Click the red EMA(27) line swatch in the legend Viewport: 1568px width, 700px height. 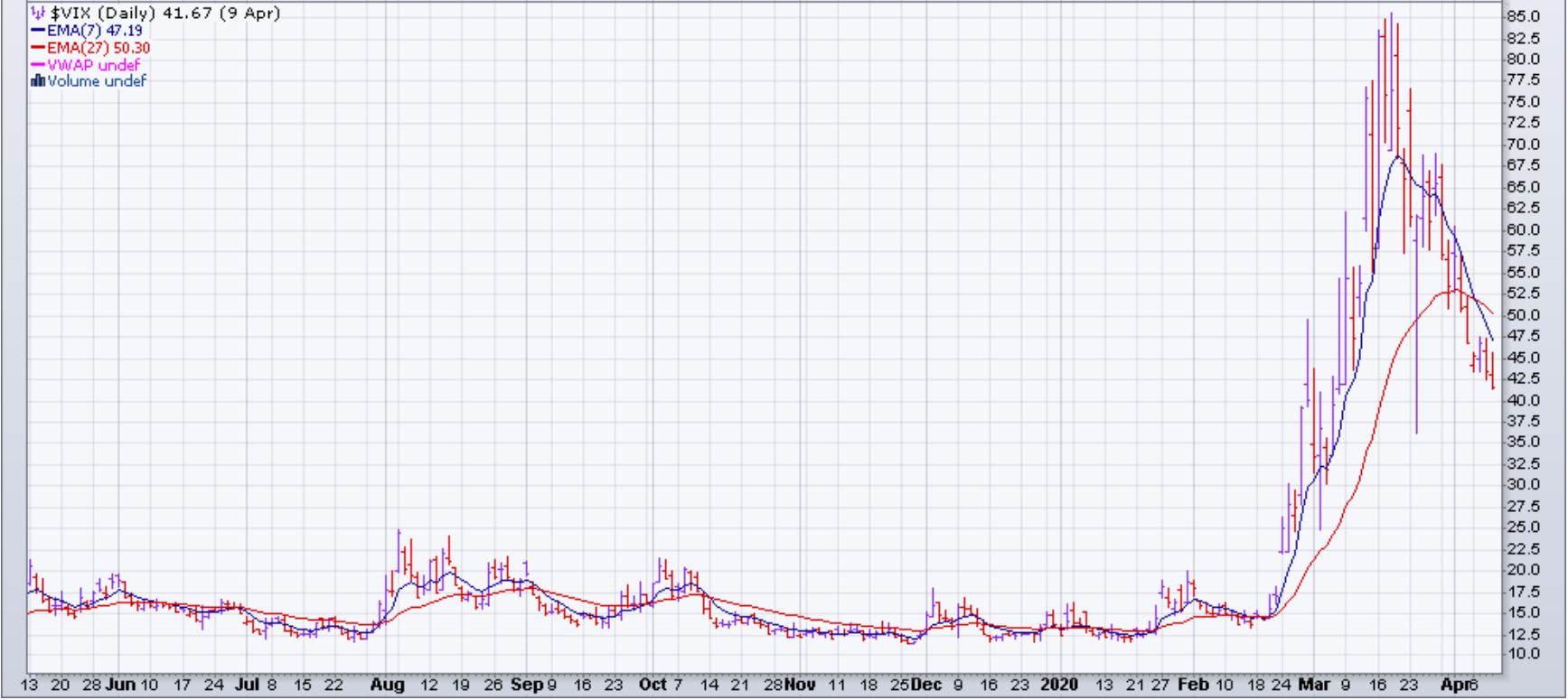tap(38, 48)
